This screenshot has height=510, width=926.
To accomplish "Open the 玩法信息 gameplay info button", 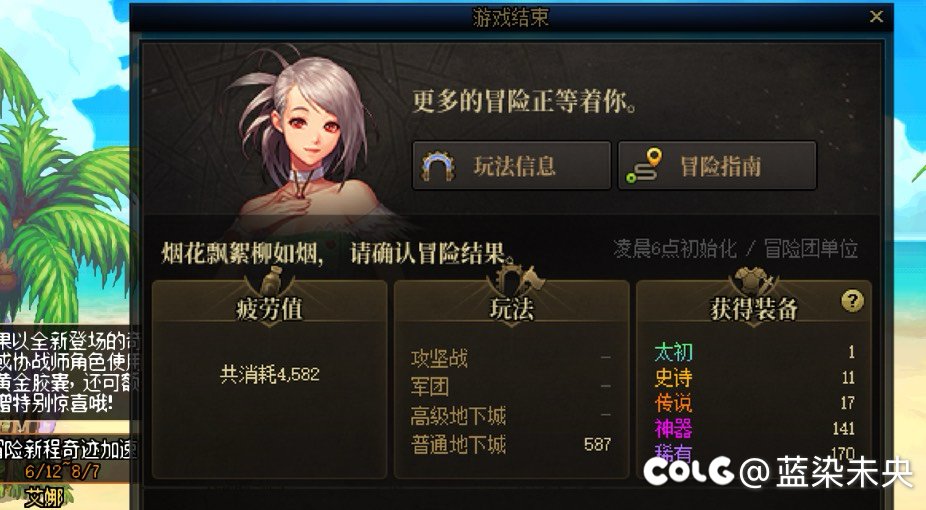I will (x=511, y=166).
